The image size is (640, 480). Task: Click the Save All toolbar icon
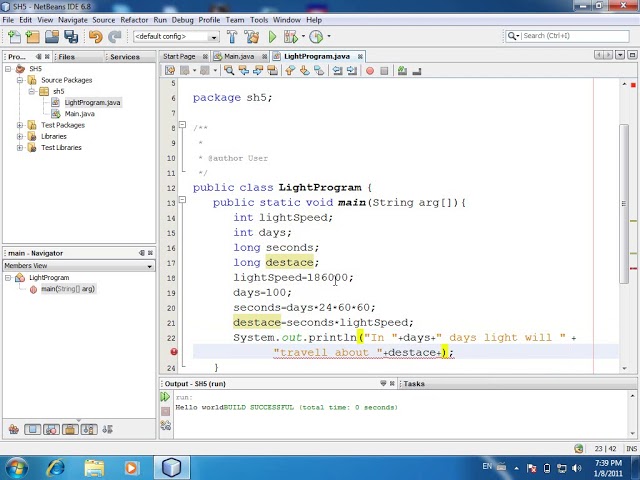pos(71,37)
